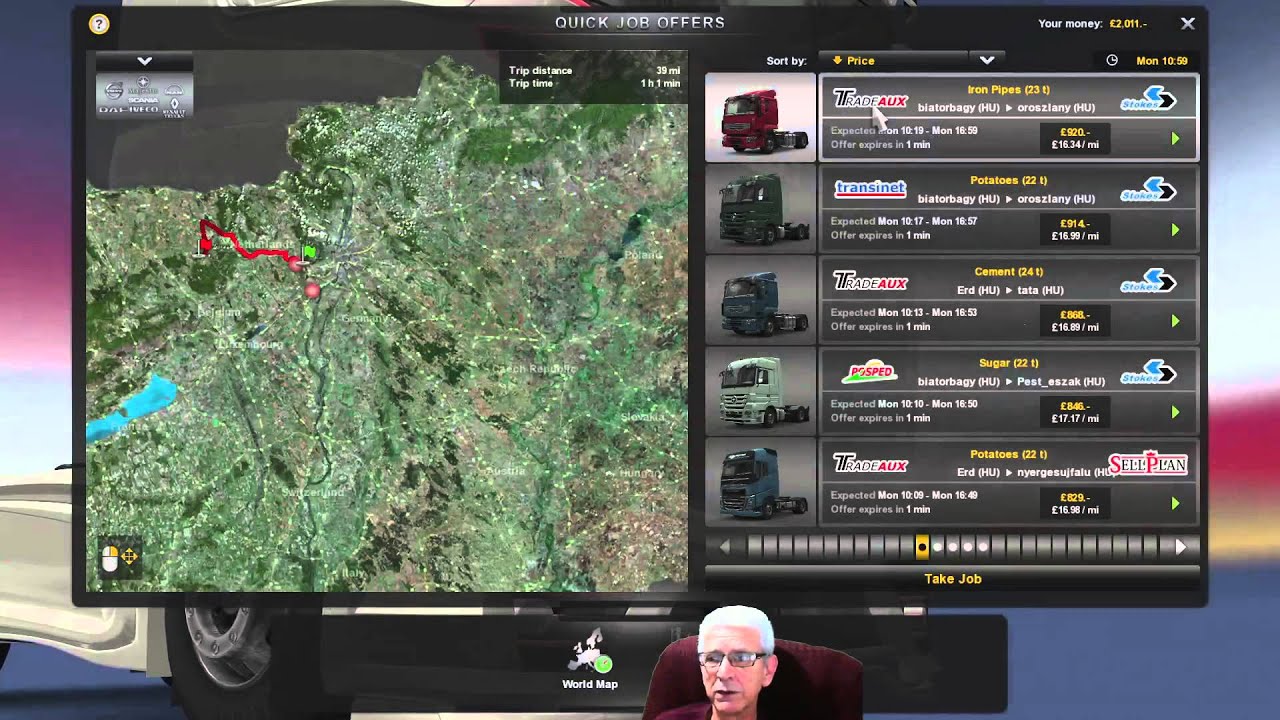This screenshot has width=1280, height=720.
Task: Select the Potatoes (22 t) to oroszlany job title
Action: (1008, 181)
